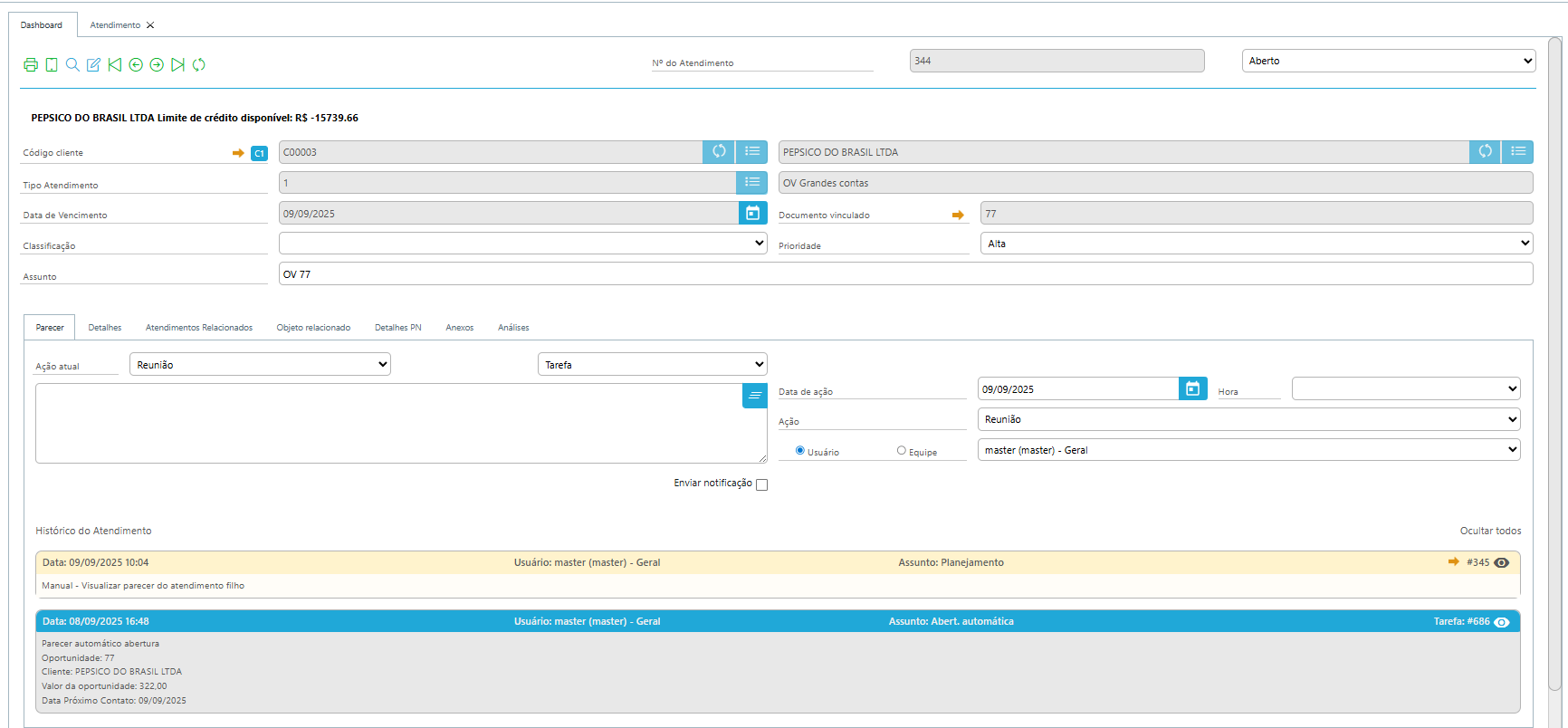Screen dimensions: 1568x728
Task: Click the Manual - Visualizar parecer text
Action: [143, 586]
